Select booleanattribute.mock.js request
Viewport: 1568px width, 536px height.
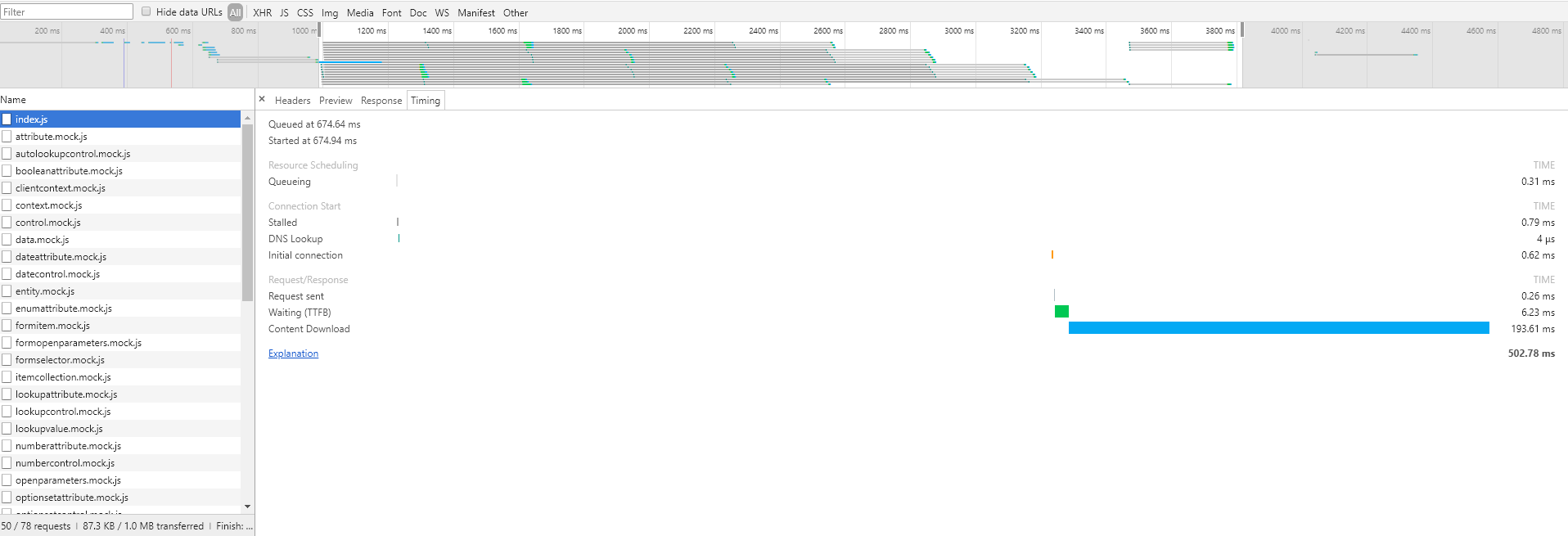(x=120, y=171)
